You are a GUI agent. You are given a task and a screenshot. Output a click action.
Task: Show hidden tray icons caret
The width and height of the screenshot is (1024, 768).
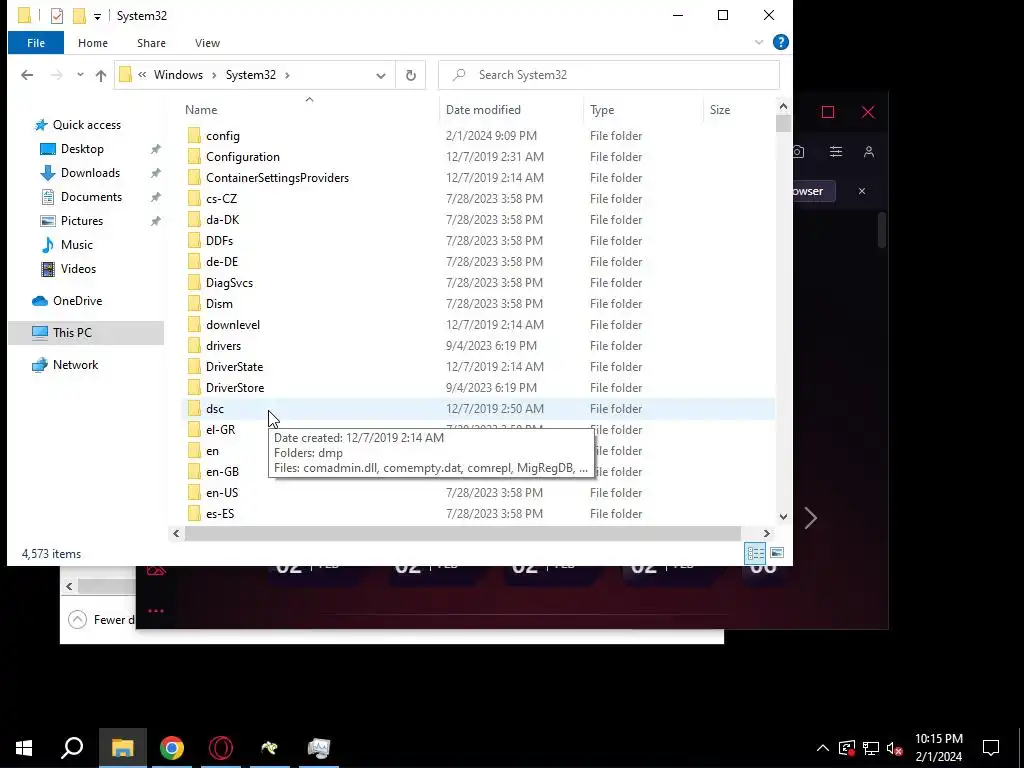pyautogui.click(x=823, y=748)
